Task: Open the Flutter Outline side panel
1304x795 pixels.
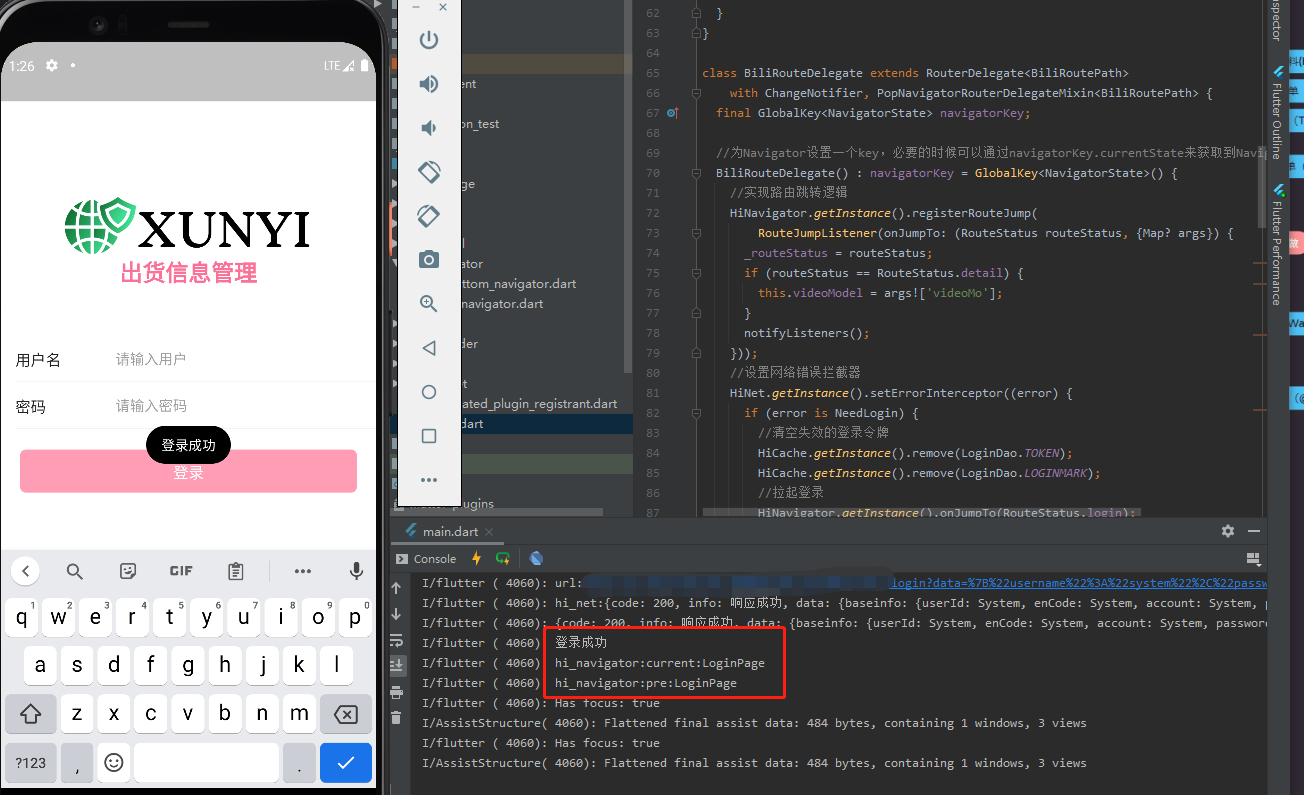Action: point(1277,112)
